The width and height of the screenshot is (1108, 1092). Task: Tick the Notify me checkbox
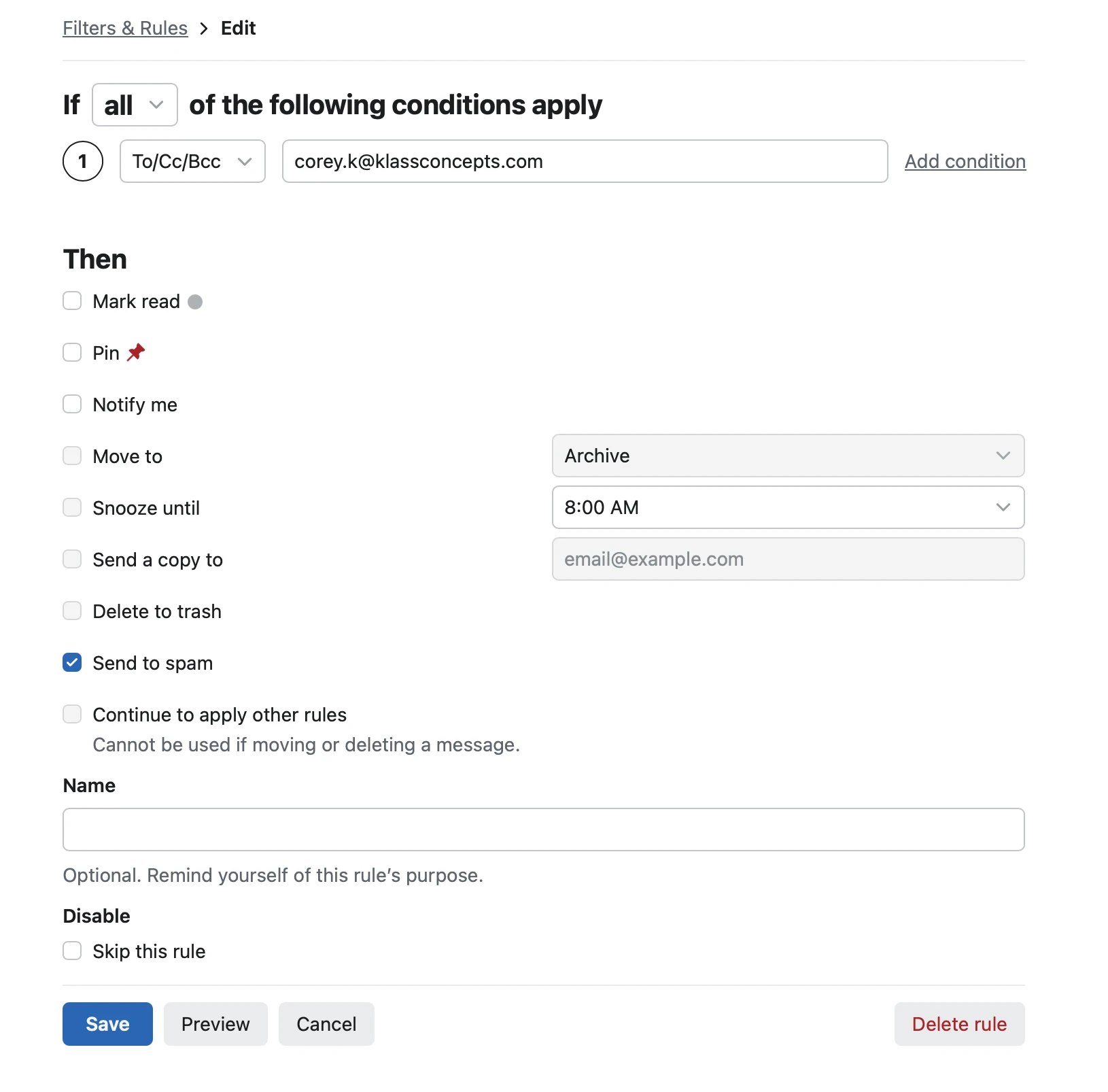[x=72, y=405]
